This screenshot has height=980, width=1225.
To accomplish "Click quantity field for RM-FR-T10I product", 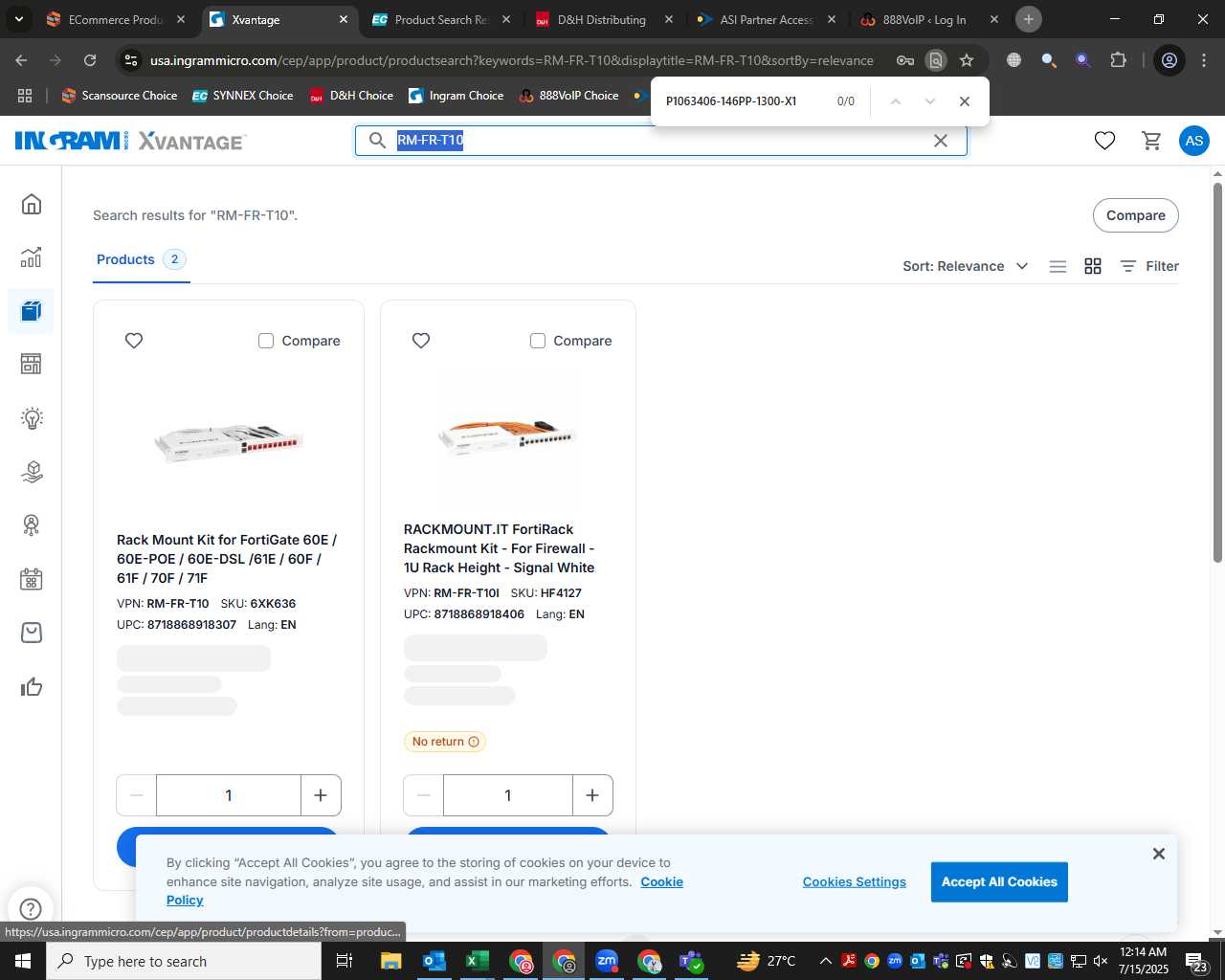I will (508, 795).
